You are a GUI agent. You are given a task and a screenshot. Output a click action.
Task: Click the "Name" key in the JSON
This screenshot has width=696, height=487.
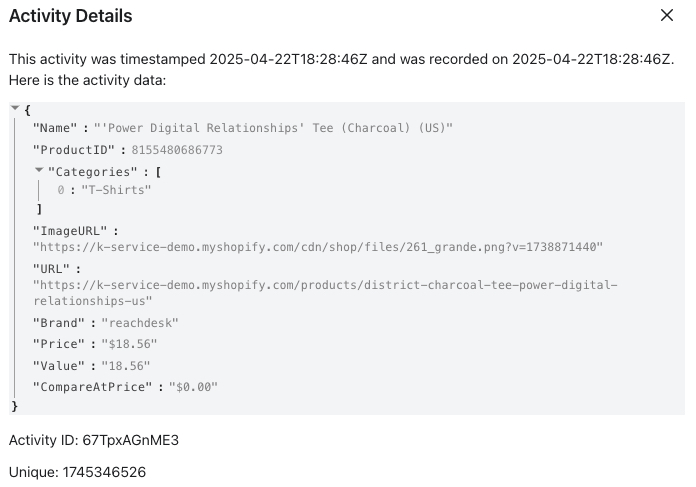pos(56,128)
